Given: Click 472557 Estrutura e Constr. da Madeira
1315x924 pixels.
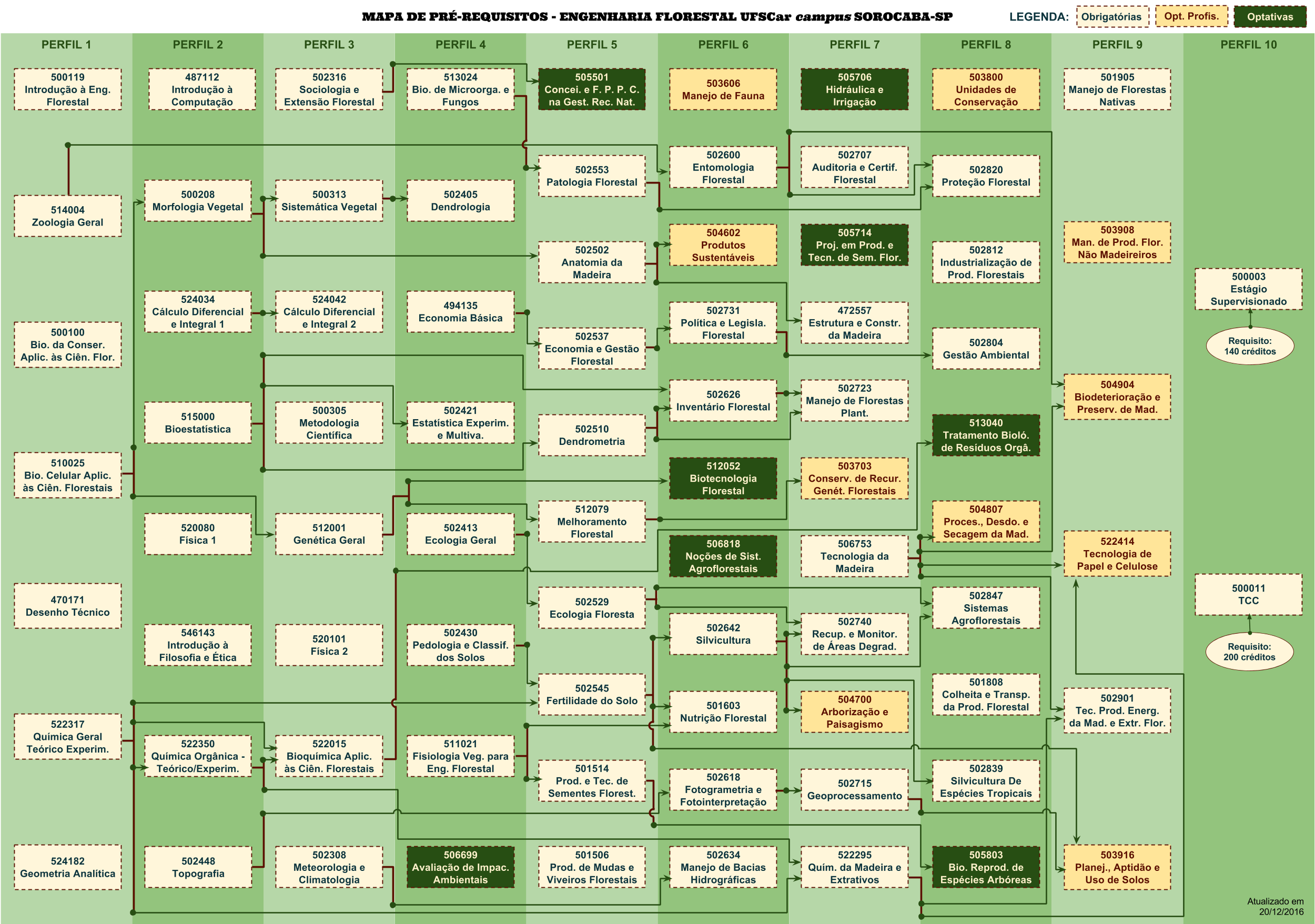Looking at the screenshot, I should pos(855,323).
